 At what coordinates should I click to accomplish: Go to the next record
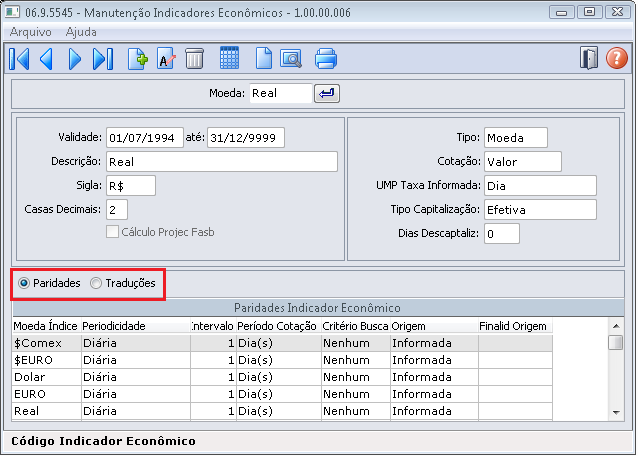point(74,59)
